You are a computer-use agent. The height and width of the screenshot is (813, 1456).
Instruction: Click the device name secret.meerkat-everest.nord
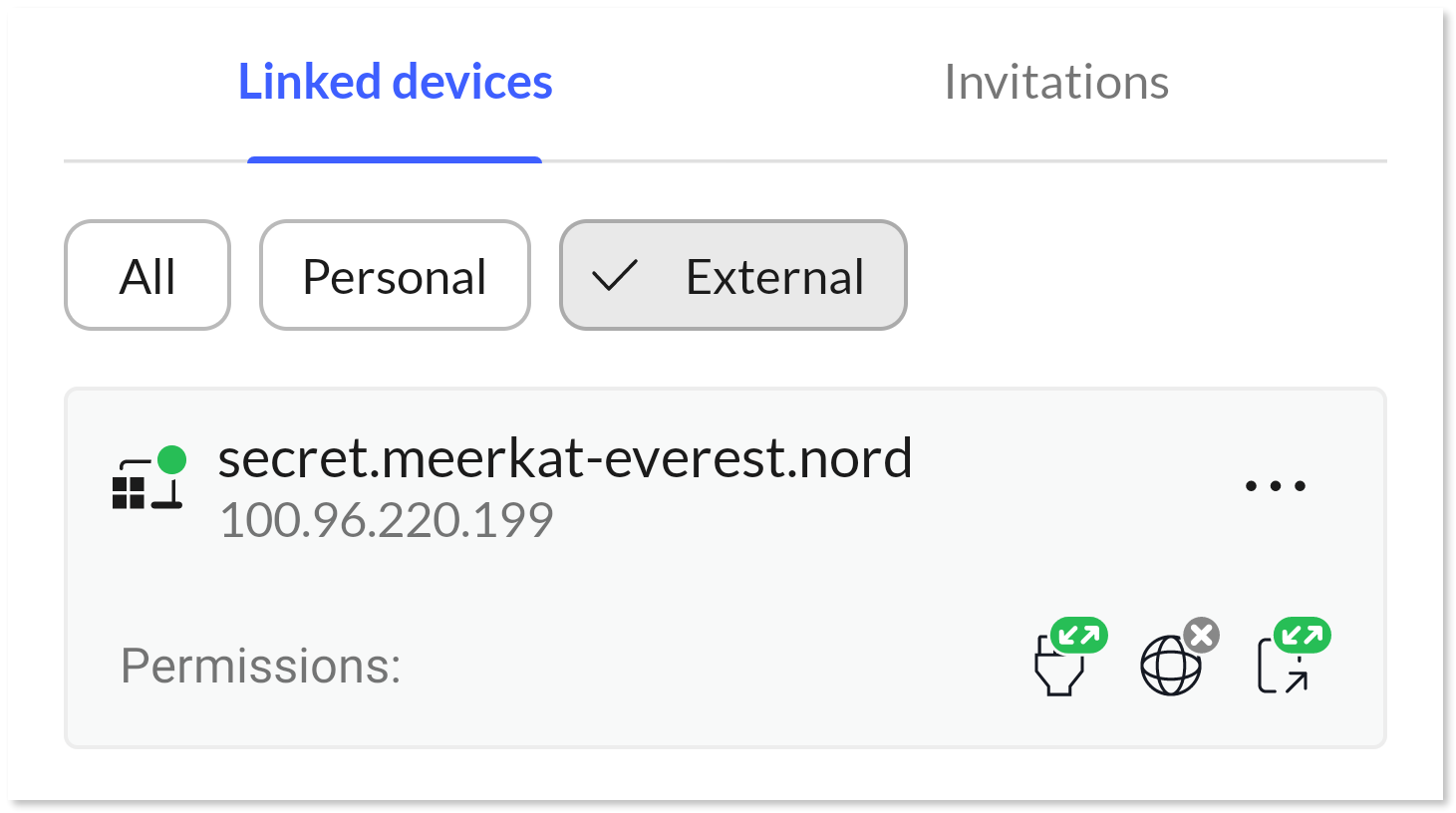tap(565, 458)
